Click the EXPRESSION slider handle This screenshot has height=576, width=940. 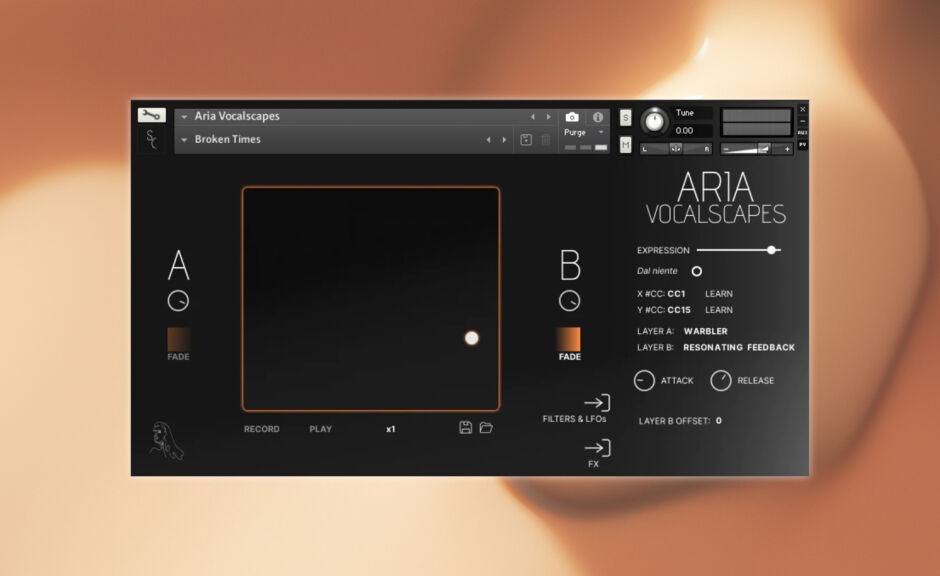771,250
